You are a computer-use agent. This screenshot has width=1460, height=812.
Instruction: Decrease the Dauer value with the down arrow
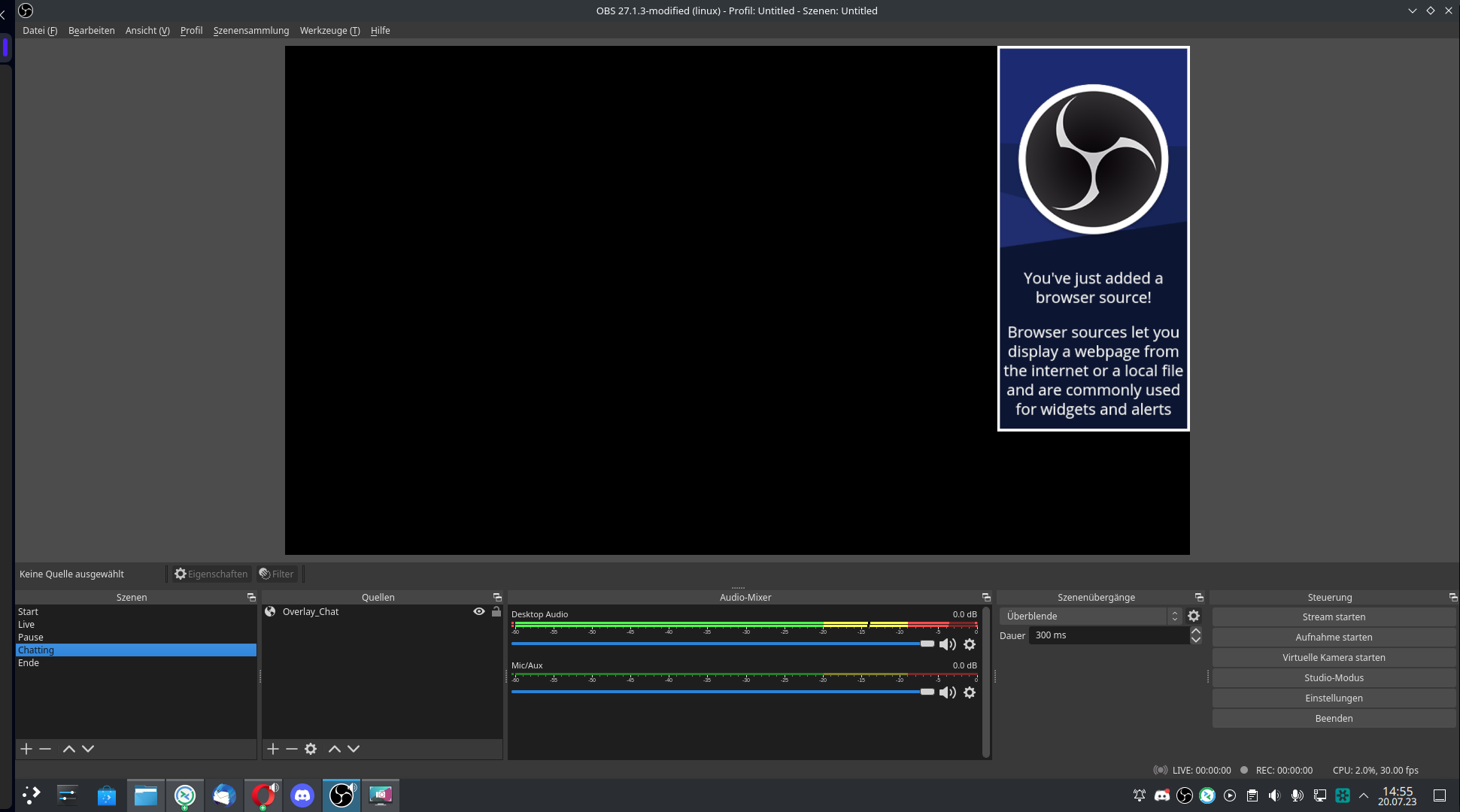tap(1196, 640)
